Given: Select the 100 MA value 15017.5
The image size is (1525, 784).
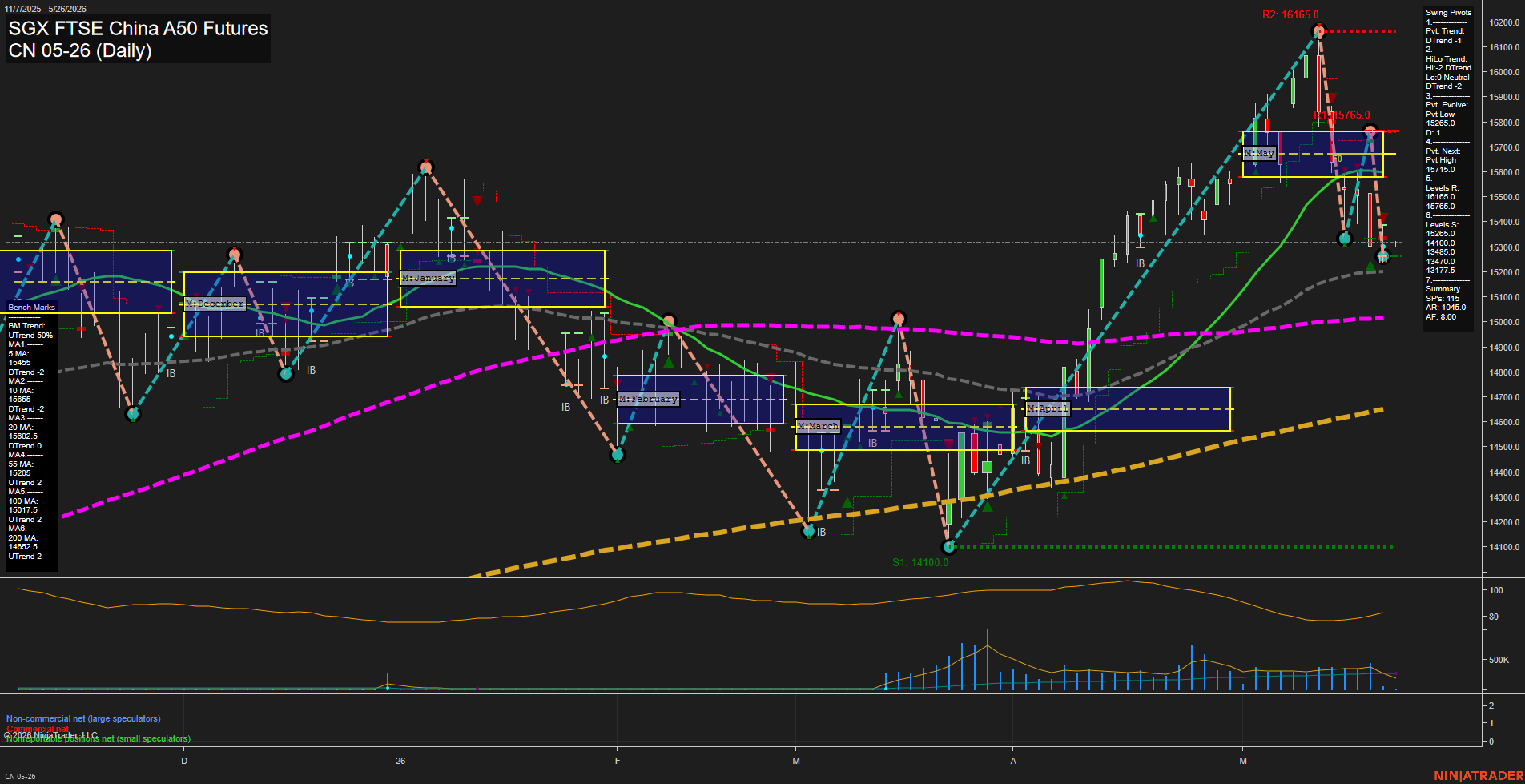Looking at the screenshot, I should (22, 510).
